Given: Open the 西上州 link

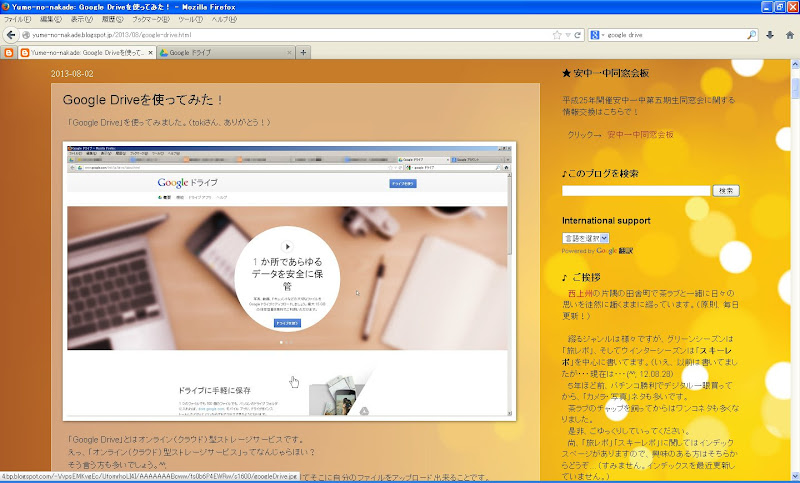Looking at the screenshot, I should pyautogui.click(x=580, y=293).
